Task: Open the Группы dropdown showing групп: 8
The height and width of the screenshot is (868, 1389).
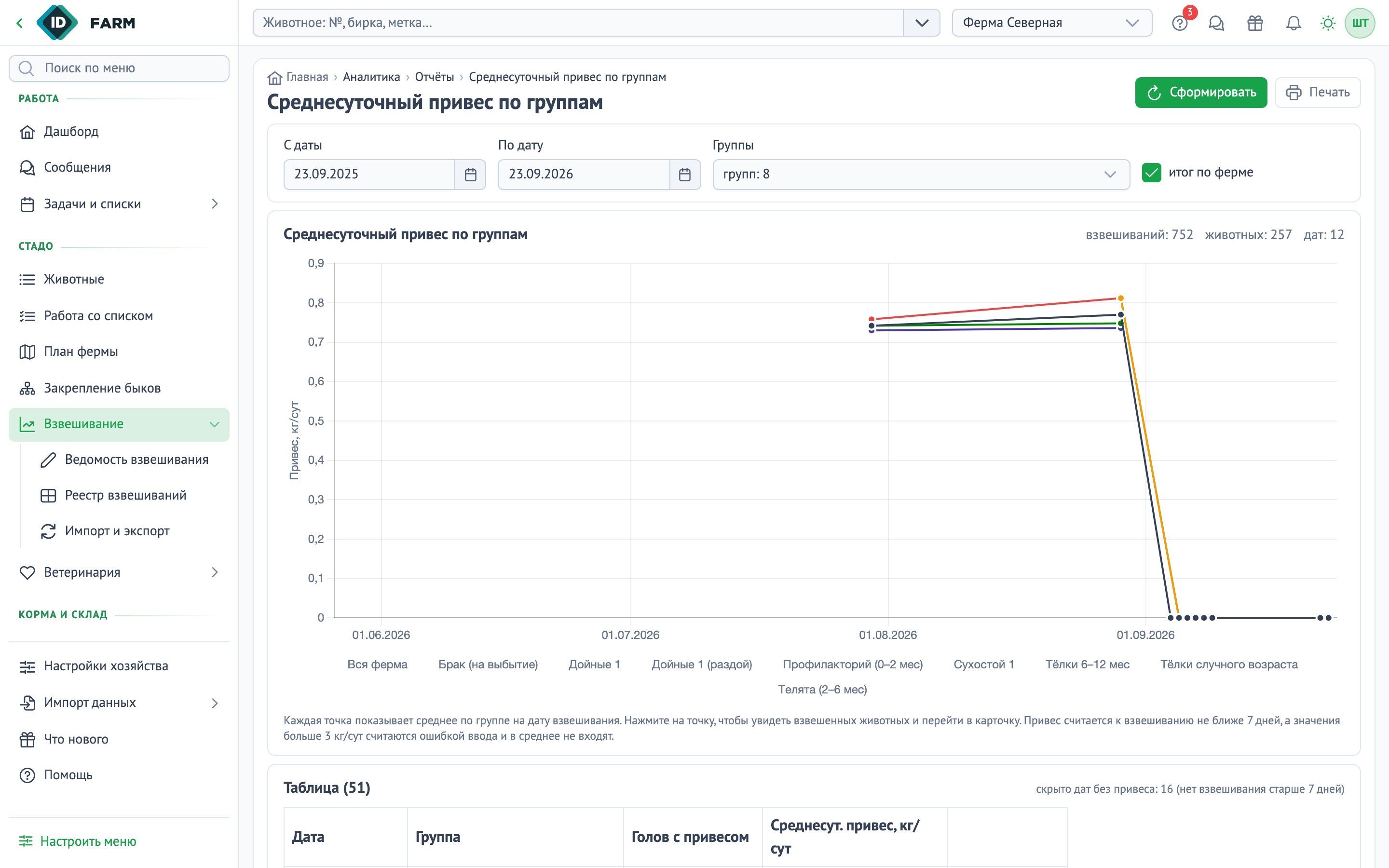Action: point(921,175)
